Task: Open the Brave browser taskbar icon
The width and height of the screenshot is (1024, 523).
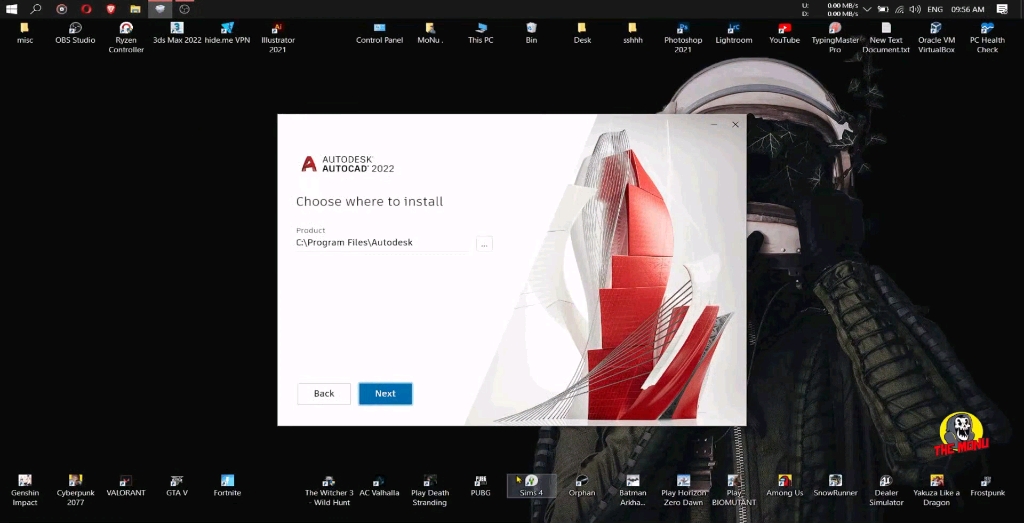Action: [111, 9]
